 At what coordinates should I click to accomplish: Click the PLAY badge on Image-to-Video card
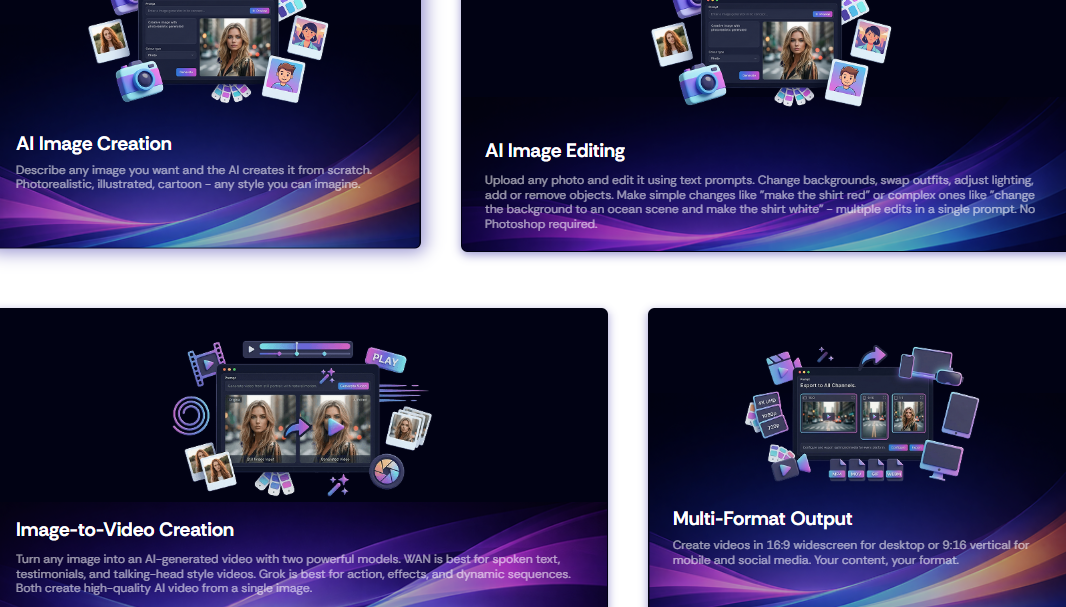[384, 360]
